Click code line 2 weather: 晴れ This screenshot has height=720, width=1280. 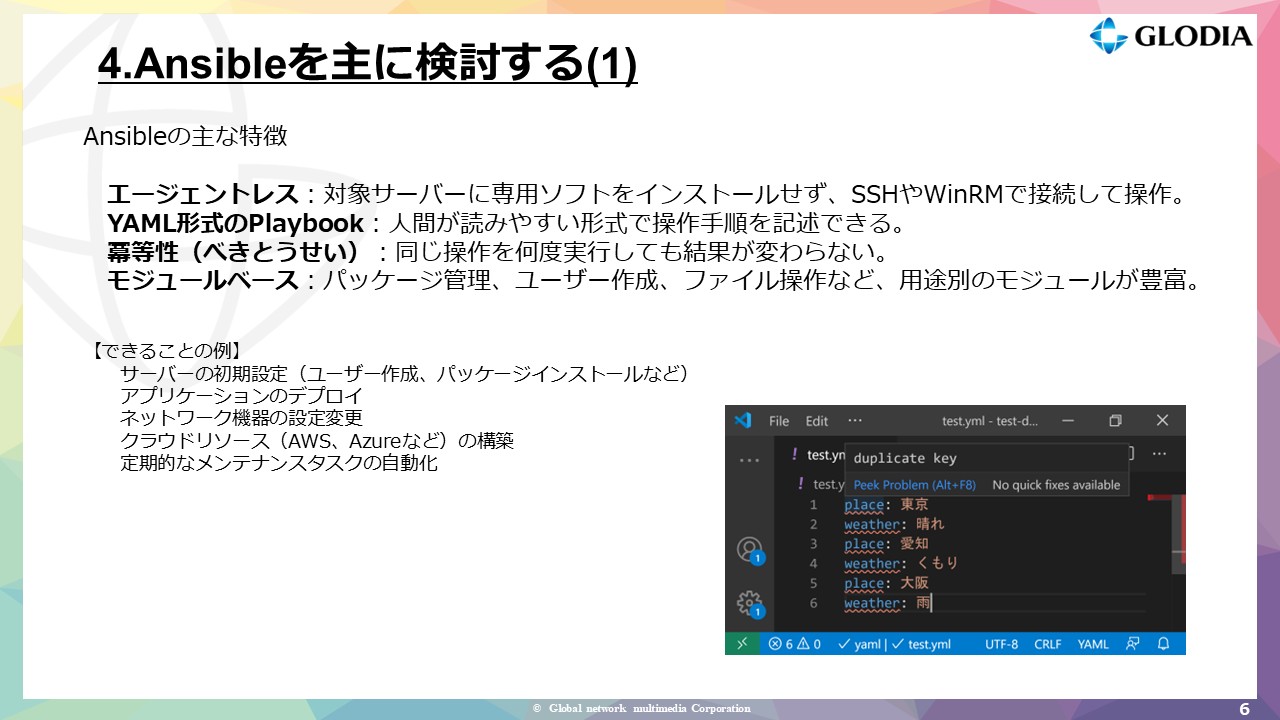coord(894,524)
